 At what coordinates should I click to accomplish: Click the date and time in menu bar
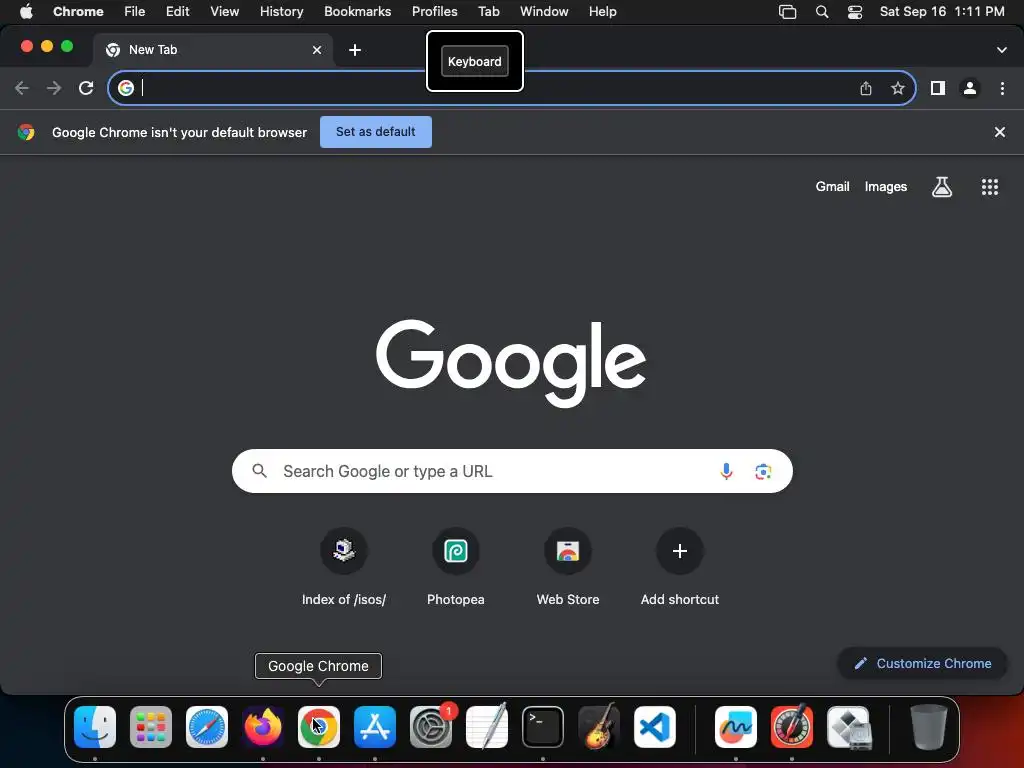click(x=942, y=12)
